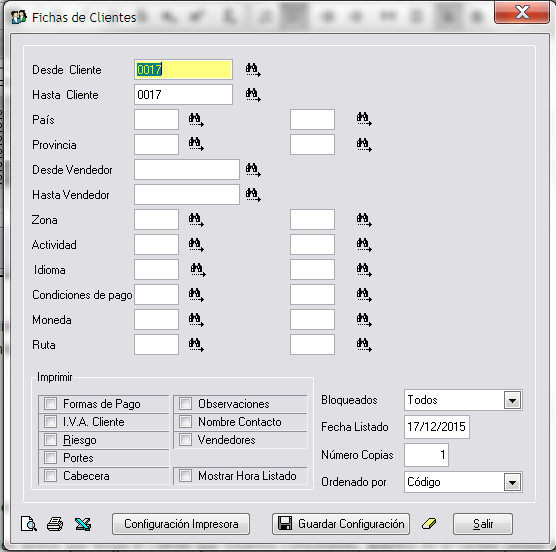The width and height of the screenshot is (556, 552).
Task: Open first Moneda lookup binoculars
Action: (x=196, y=320)
